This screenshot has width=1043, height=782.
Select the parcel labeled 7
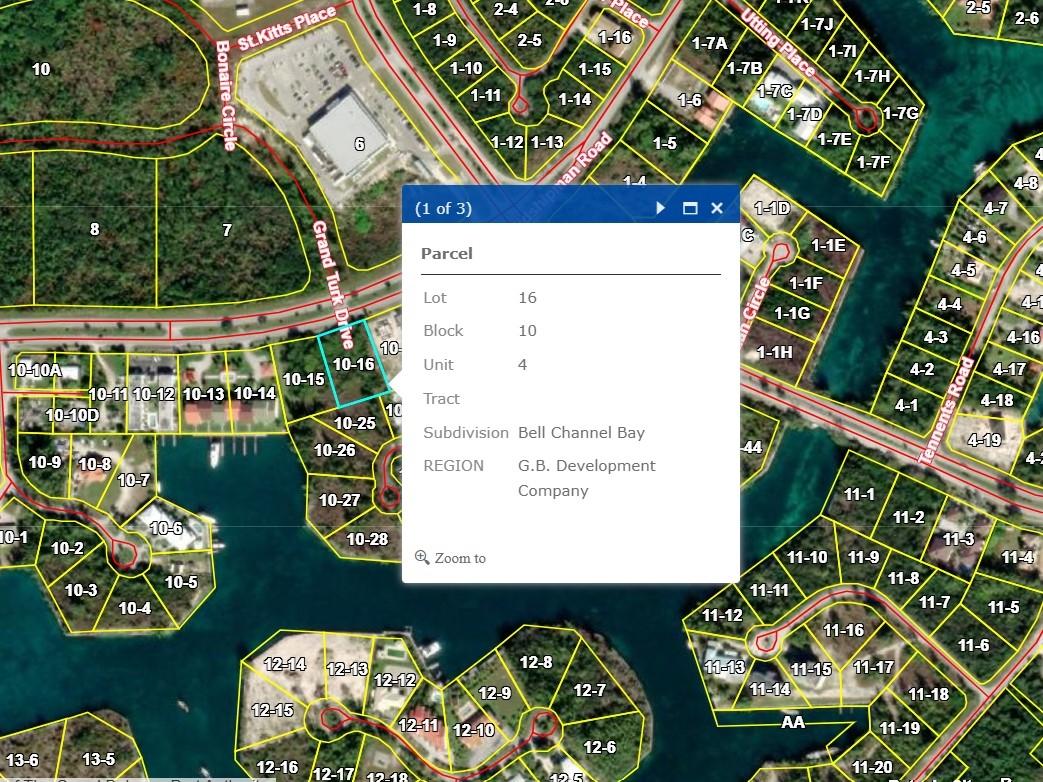point(227,230)
